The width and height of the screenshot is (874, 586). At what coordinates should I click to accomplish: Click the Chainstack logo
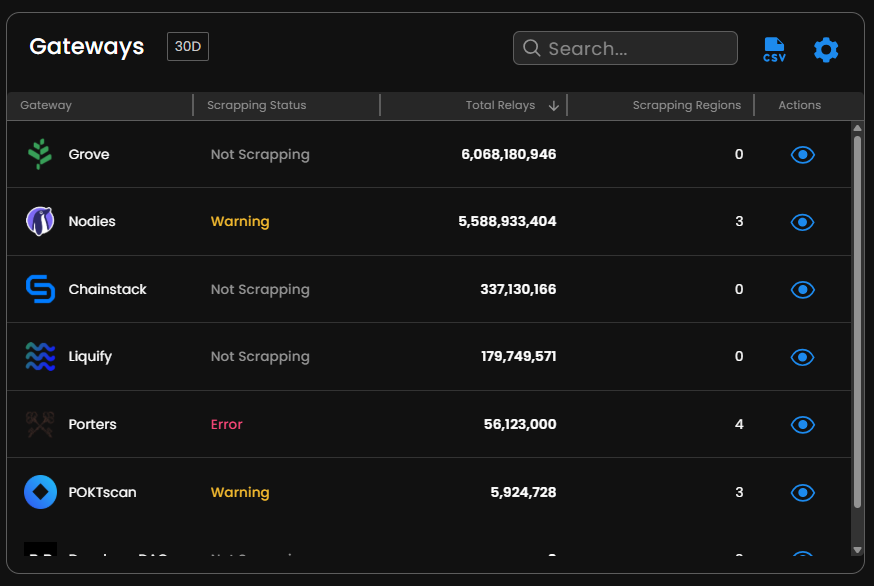pyautogui.click(x=40, y=289)
